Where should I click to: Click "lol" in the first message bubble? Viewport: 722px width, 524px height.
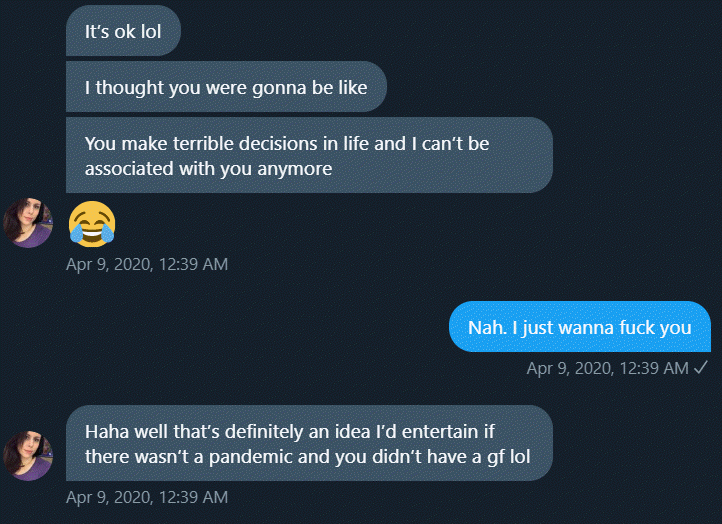(151, 32)
